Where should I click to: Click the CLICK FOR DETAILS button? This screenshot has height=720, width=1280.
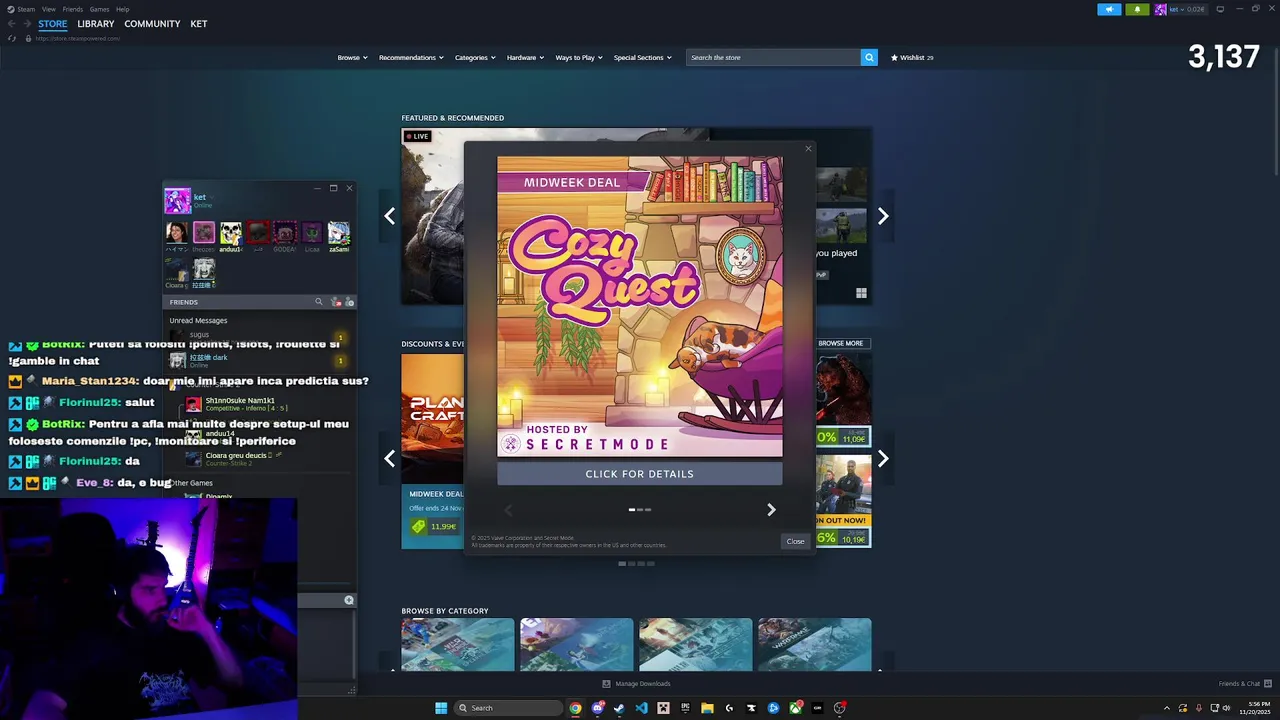pyautogui.click(x=639, y=474)
